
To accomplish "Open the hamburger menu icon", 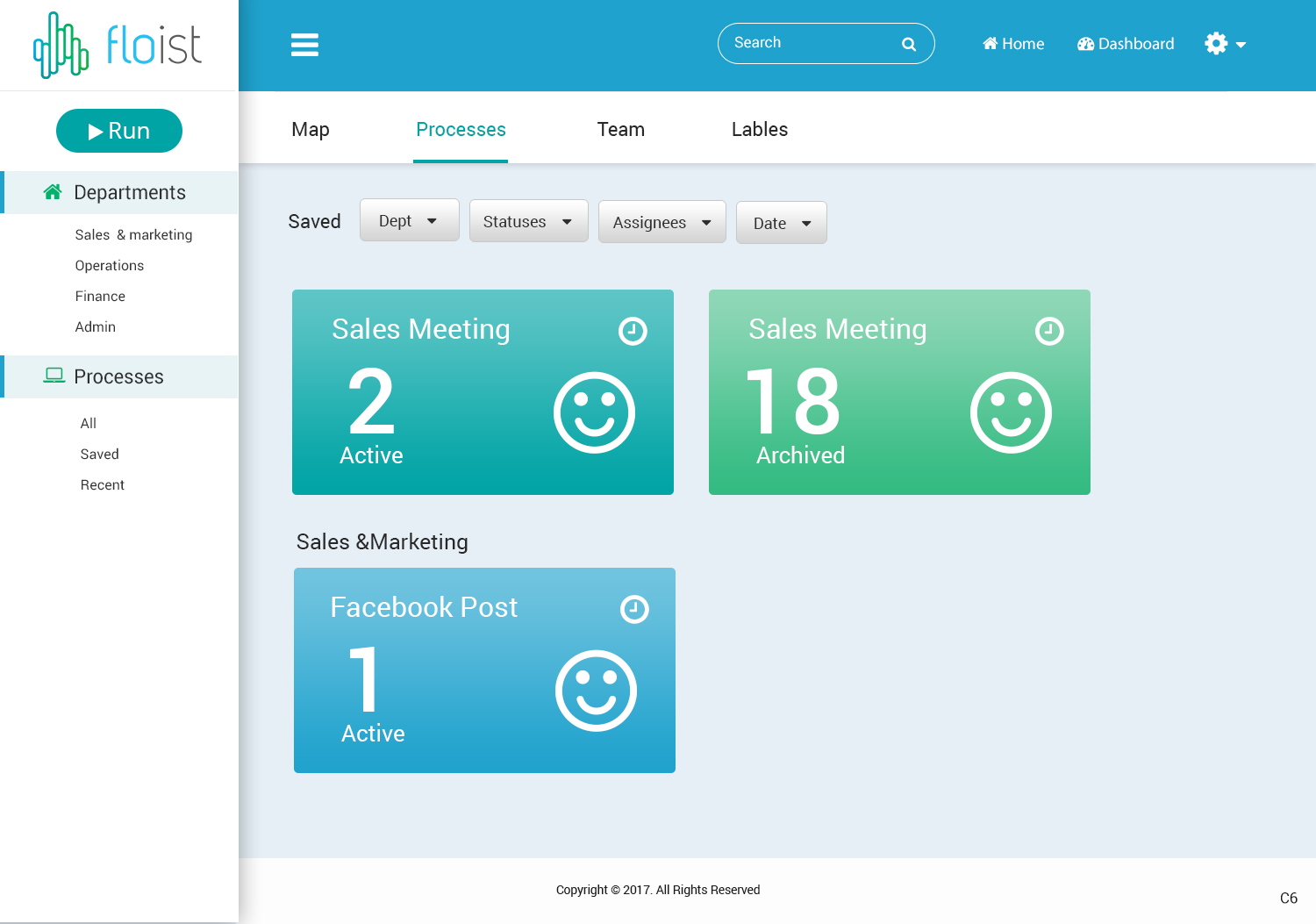I will coord(304,45).
